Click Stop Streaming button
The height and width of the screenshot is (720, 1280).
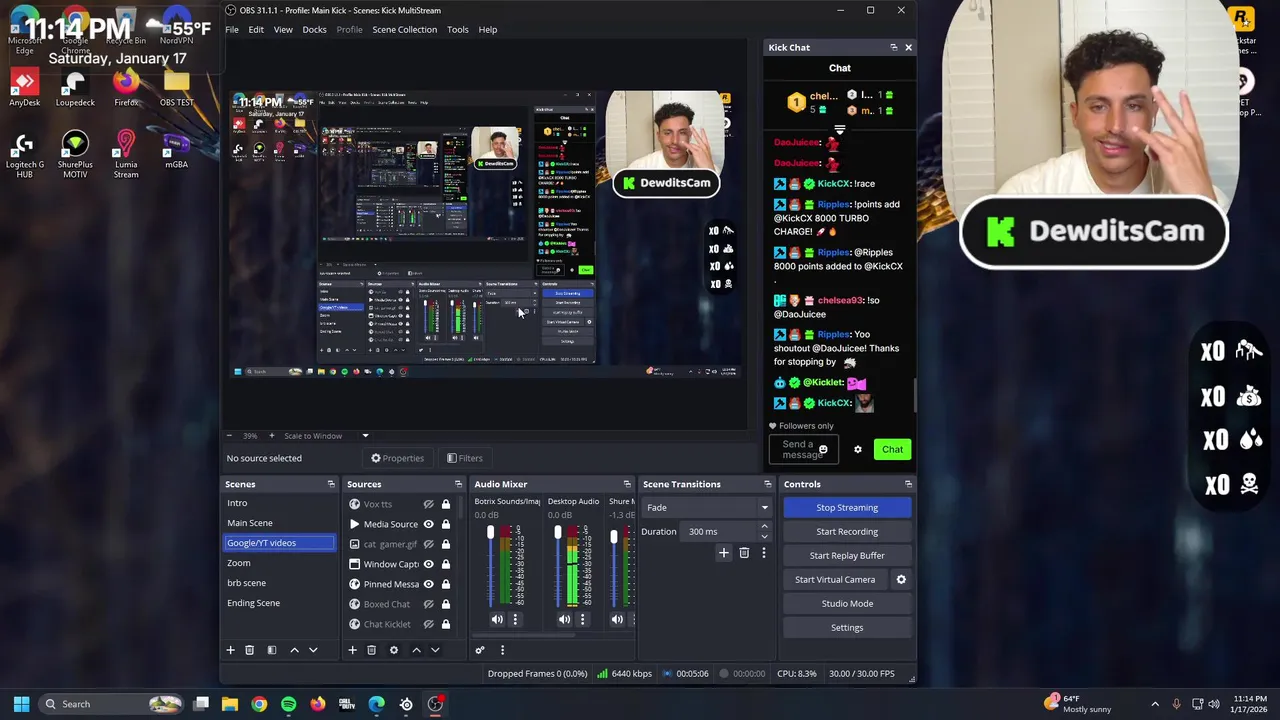847,507
